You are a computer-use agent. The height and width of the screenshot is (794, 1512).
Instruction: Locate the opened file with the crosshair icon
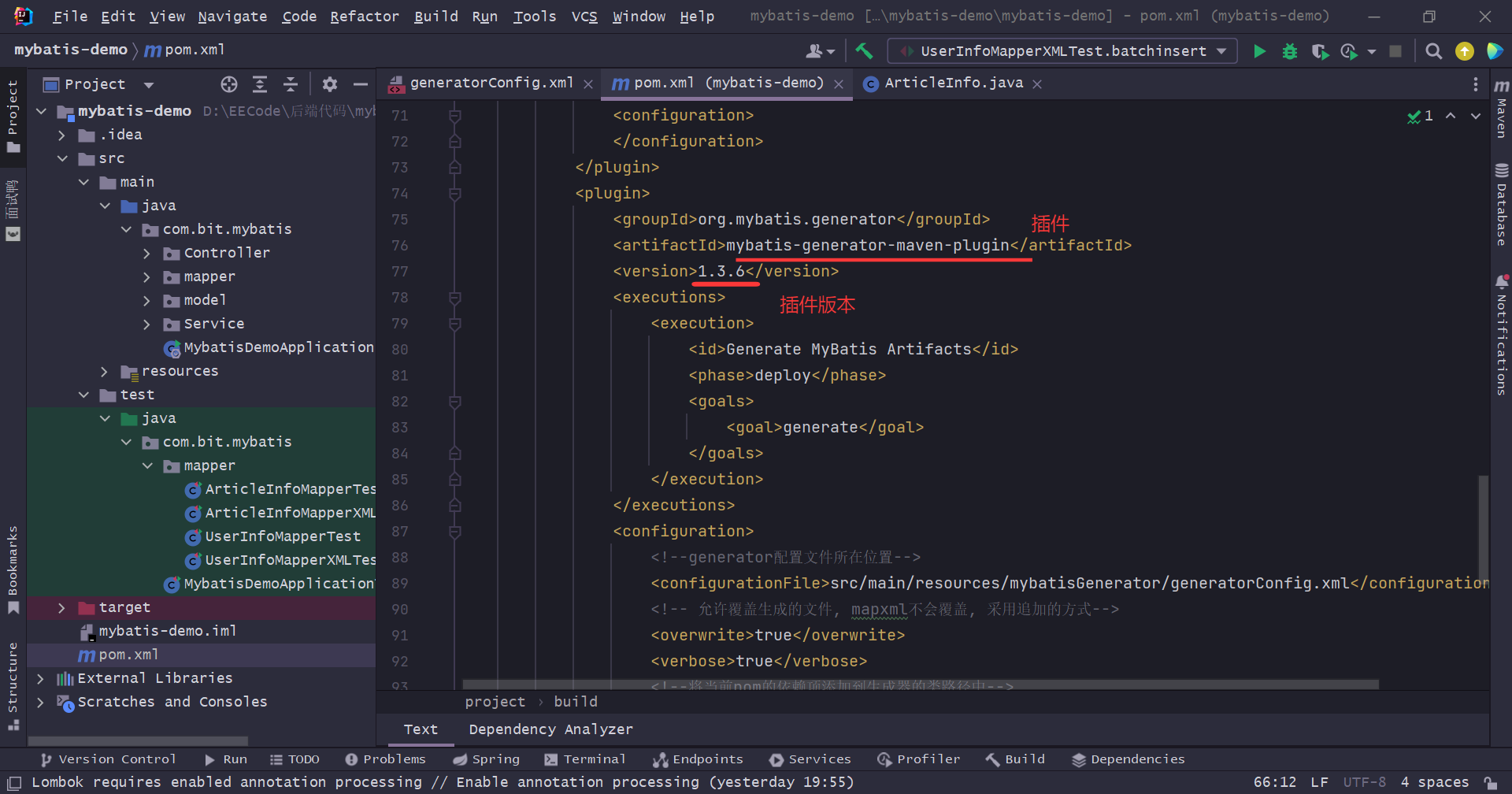(229, 84)
